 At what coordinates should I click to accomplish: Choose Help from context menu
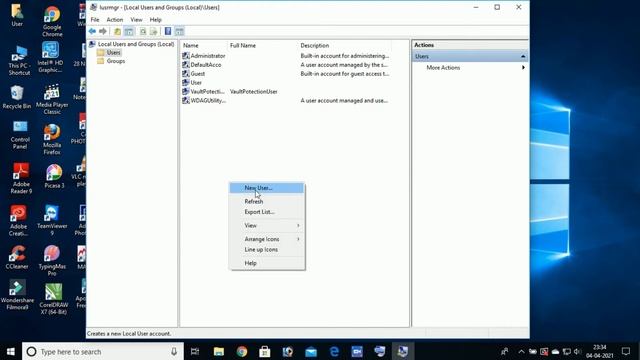267,263
